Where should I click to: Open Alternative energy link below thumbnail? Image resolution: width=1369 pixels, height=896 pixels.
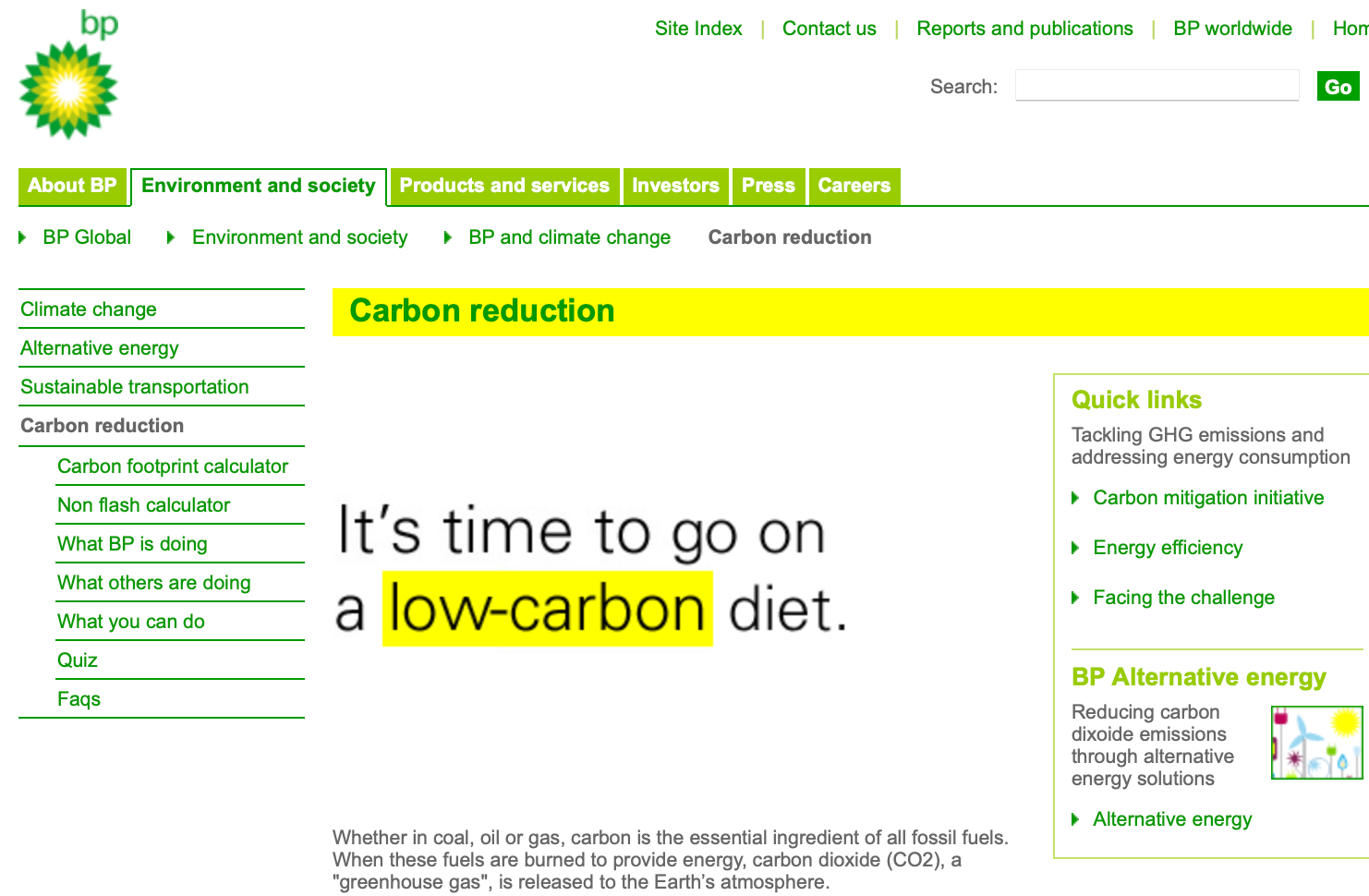pyautogui.click(x=1172, y=819)
